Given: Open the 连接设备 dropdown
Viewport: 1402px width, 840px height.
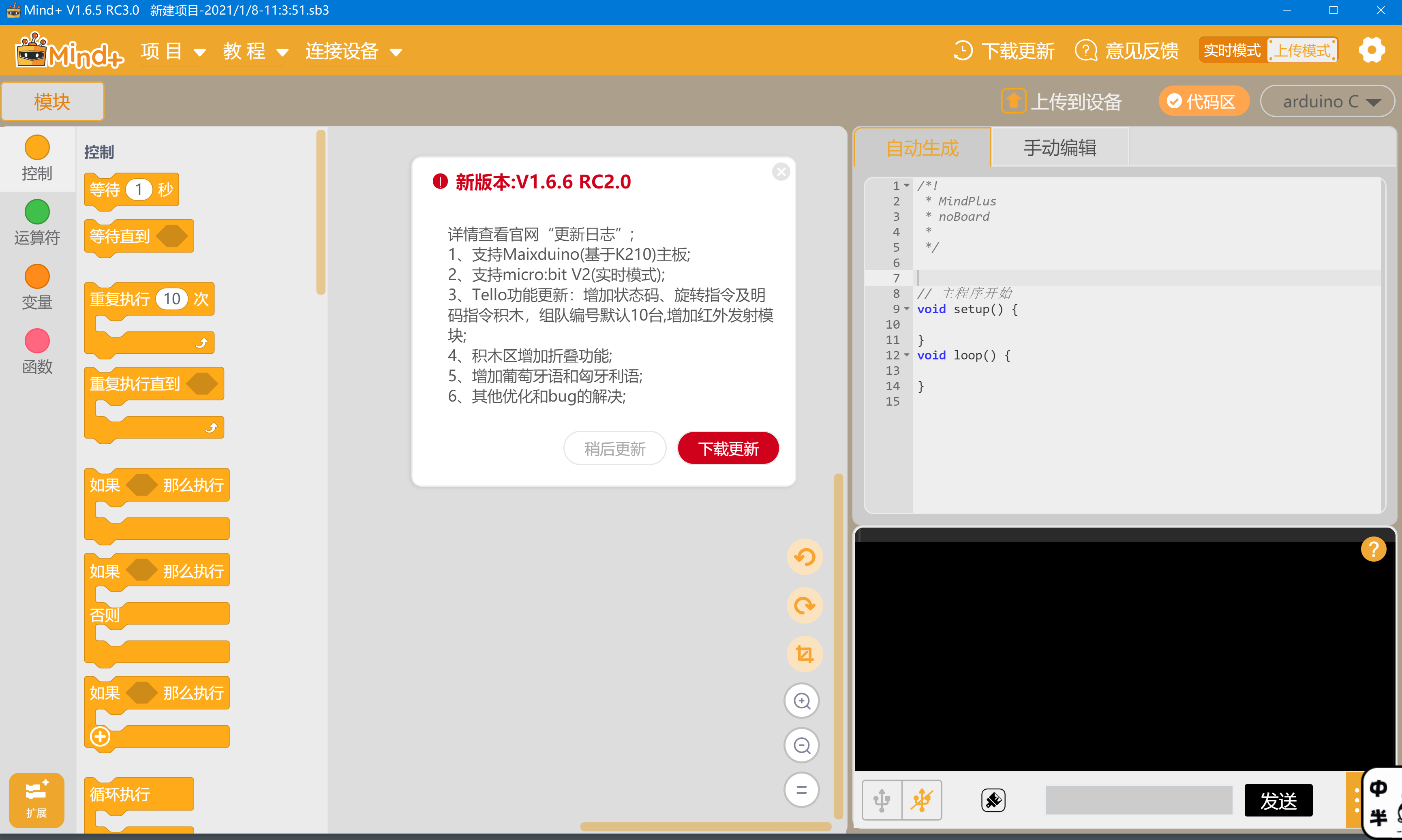Looking at the screenshot, I should (354, 51).
